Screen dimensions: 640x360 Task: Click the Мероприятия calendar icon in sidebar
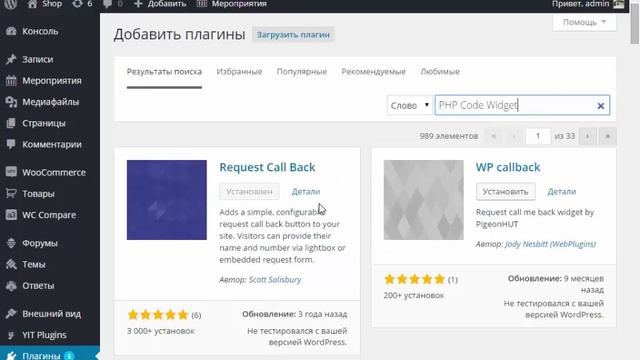(11, 81)
